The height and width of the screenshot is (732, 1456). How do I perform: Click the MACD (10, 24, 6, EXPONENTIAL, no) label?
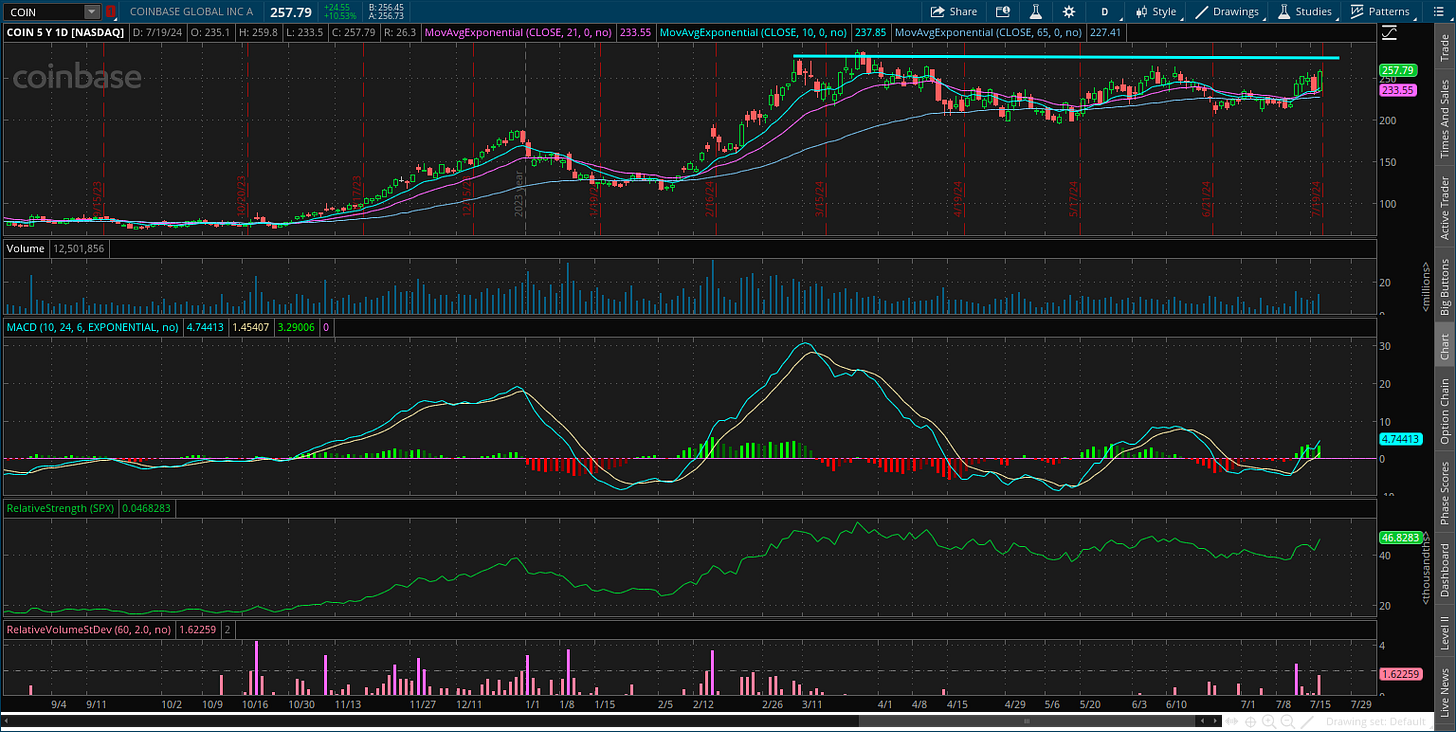93,327
